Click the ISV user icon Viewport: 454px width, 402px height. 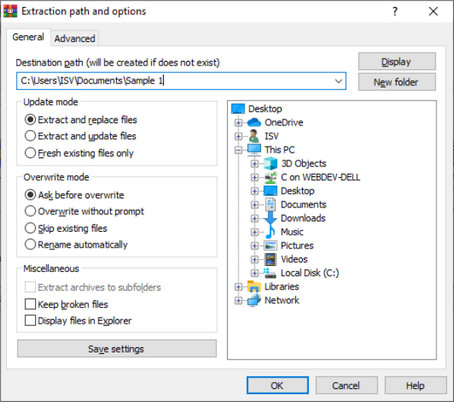tap(254, 136)
